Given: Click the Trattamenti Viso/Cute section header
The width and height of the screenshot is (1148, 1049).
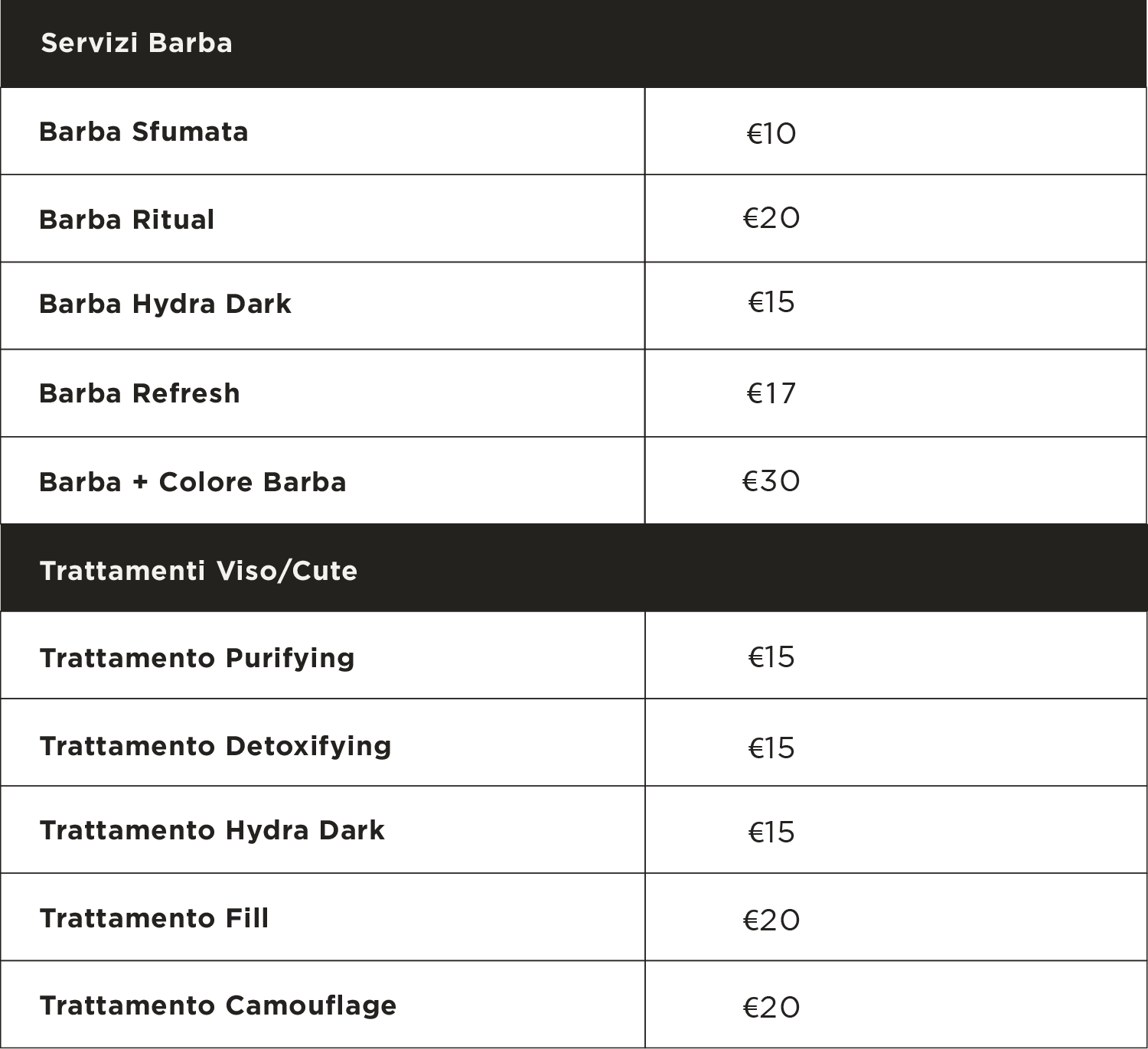Looking at the screenshot, I should 199,571.
